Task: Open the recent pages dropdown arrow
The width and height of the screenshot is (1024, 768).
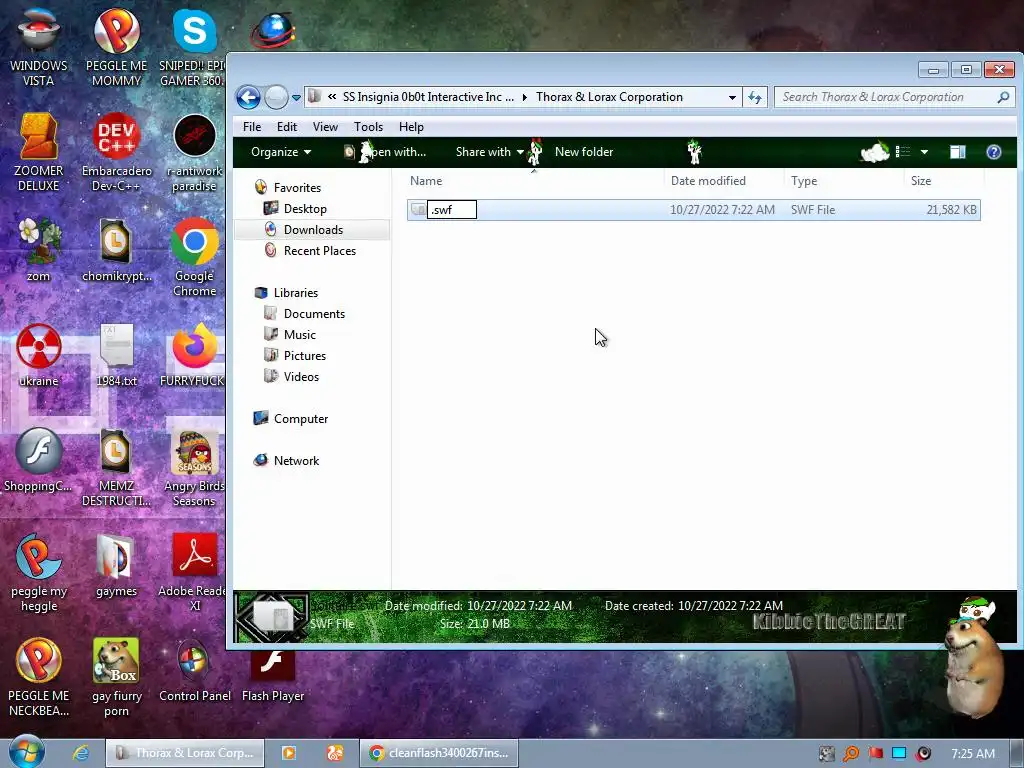Action: click(296, 98)
